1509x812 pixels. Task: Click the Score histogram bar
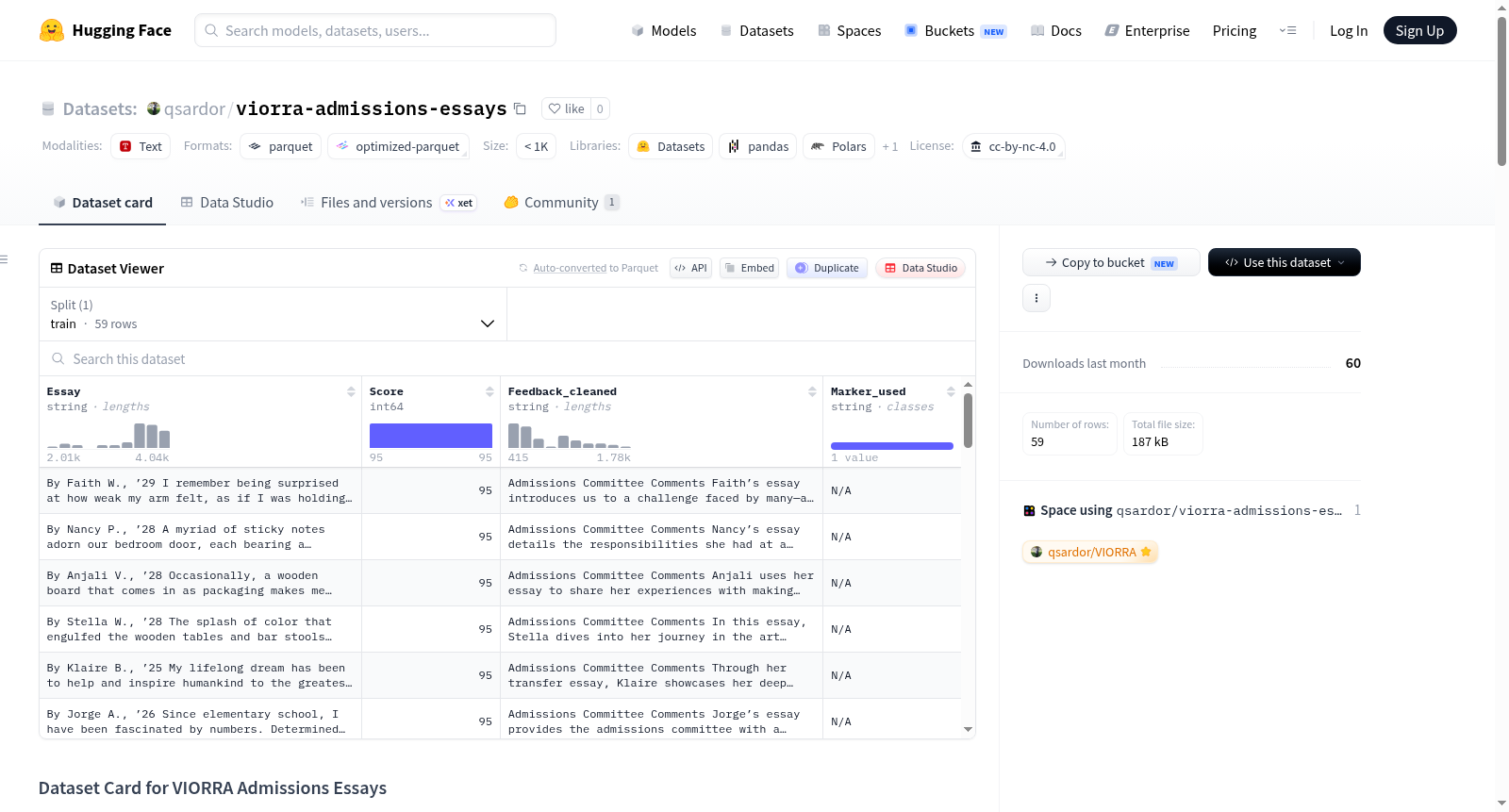point(431,436)
